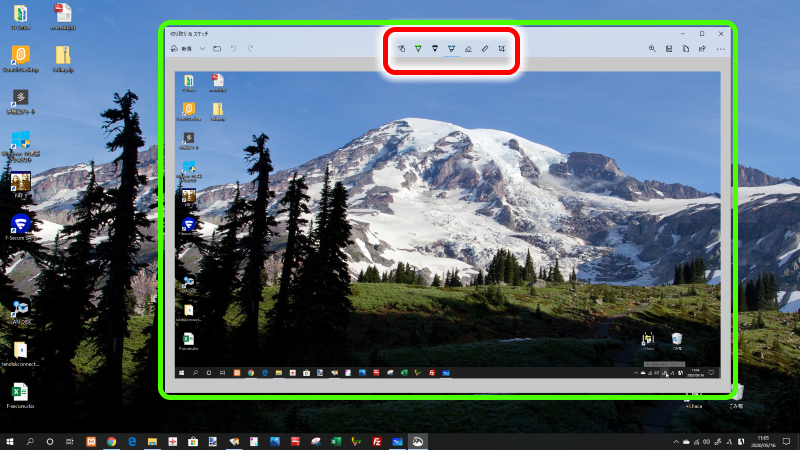Select the Windows 10 shield desktop shortcut
This screenshot has width=800, height=450.
(20, 145)
